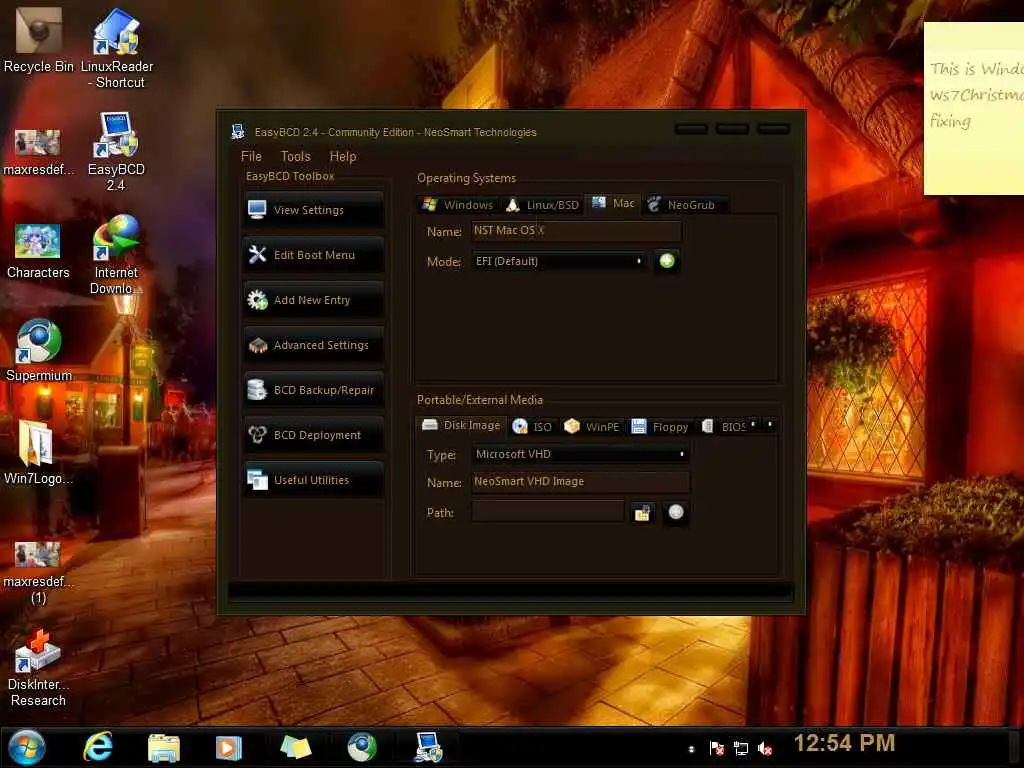
Task: Open Windows Explorer from taskbar
Action: point(163,748)
